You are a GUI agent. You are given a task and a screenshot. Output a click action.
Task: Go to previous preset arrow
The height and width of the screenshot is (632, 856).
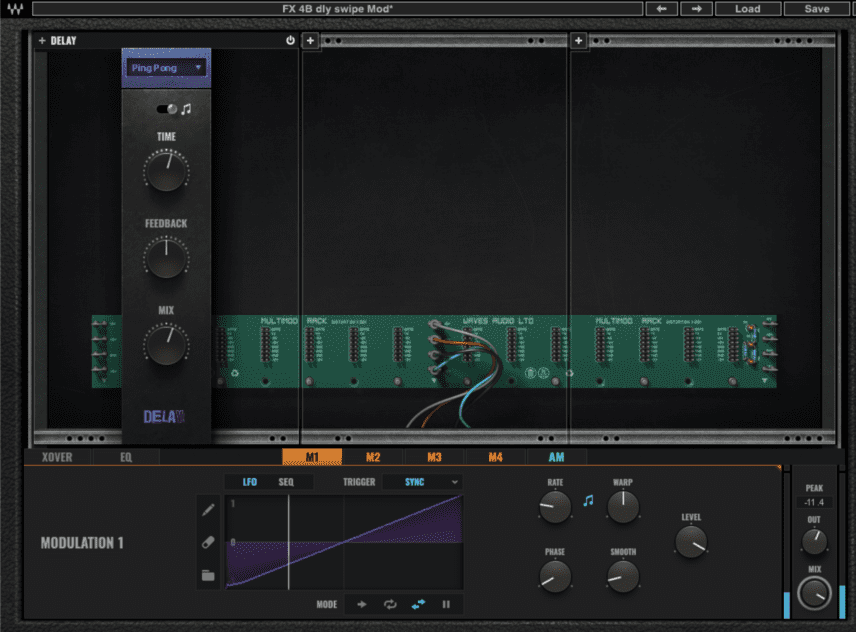662,9
